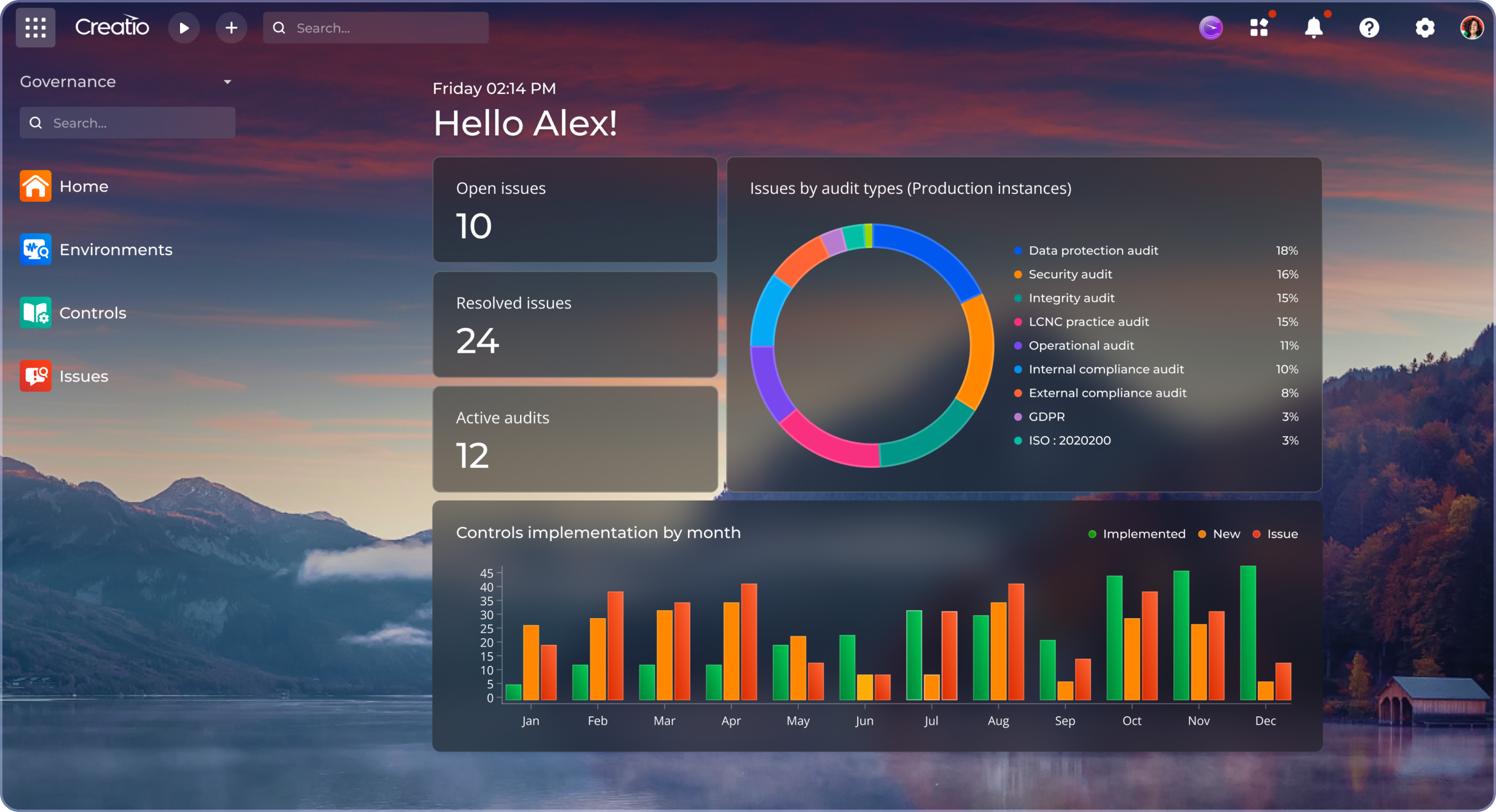Open the notifications bell
Screen dimensions: 1496x812
pos(1314,27)
